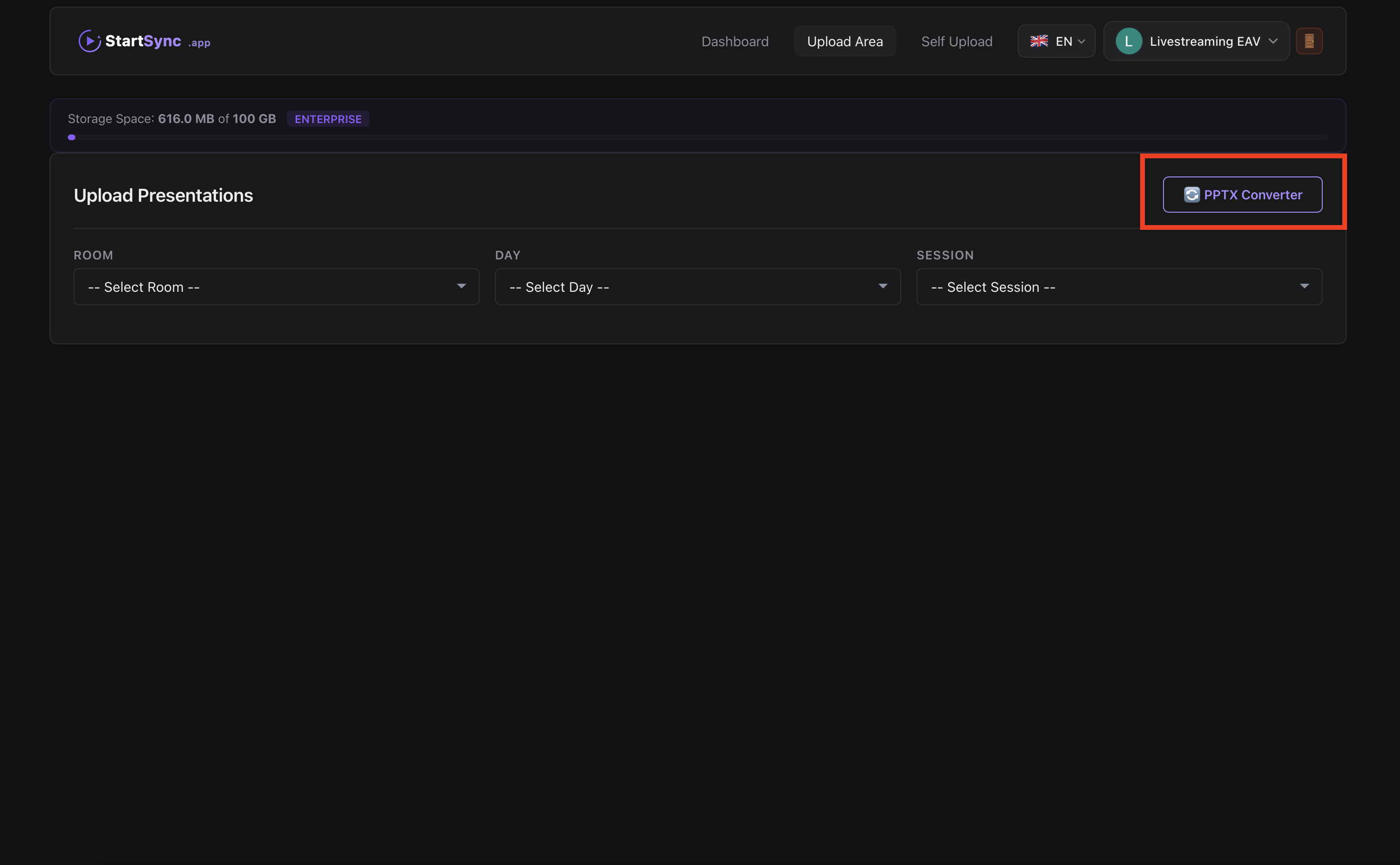Open the Livestreaming EAV account menu
Screen dimensions: 1400x865
tap(1204, 41)
